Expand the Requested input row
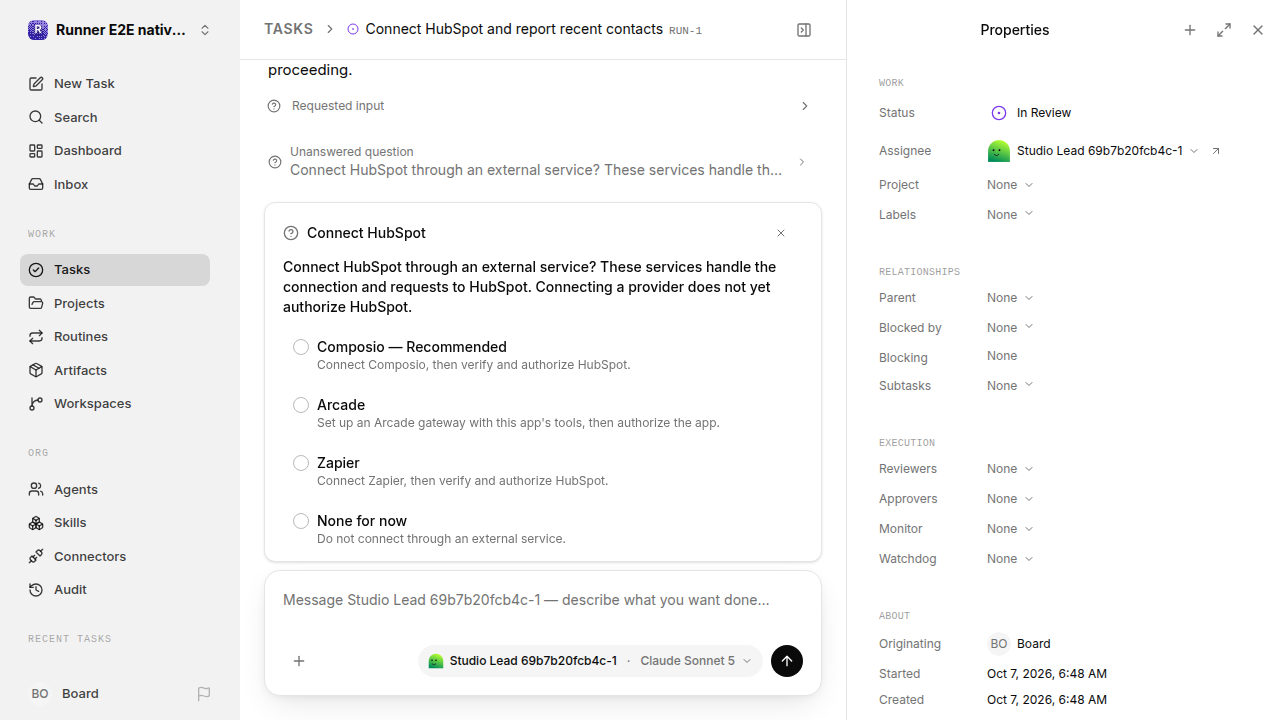The height and width of the screenshot is (720, 1280). click(539, 106)
